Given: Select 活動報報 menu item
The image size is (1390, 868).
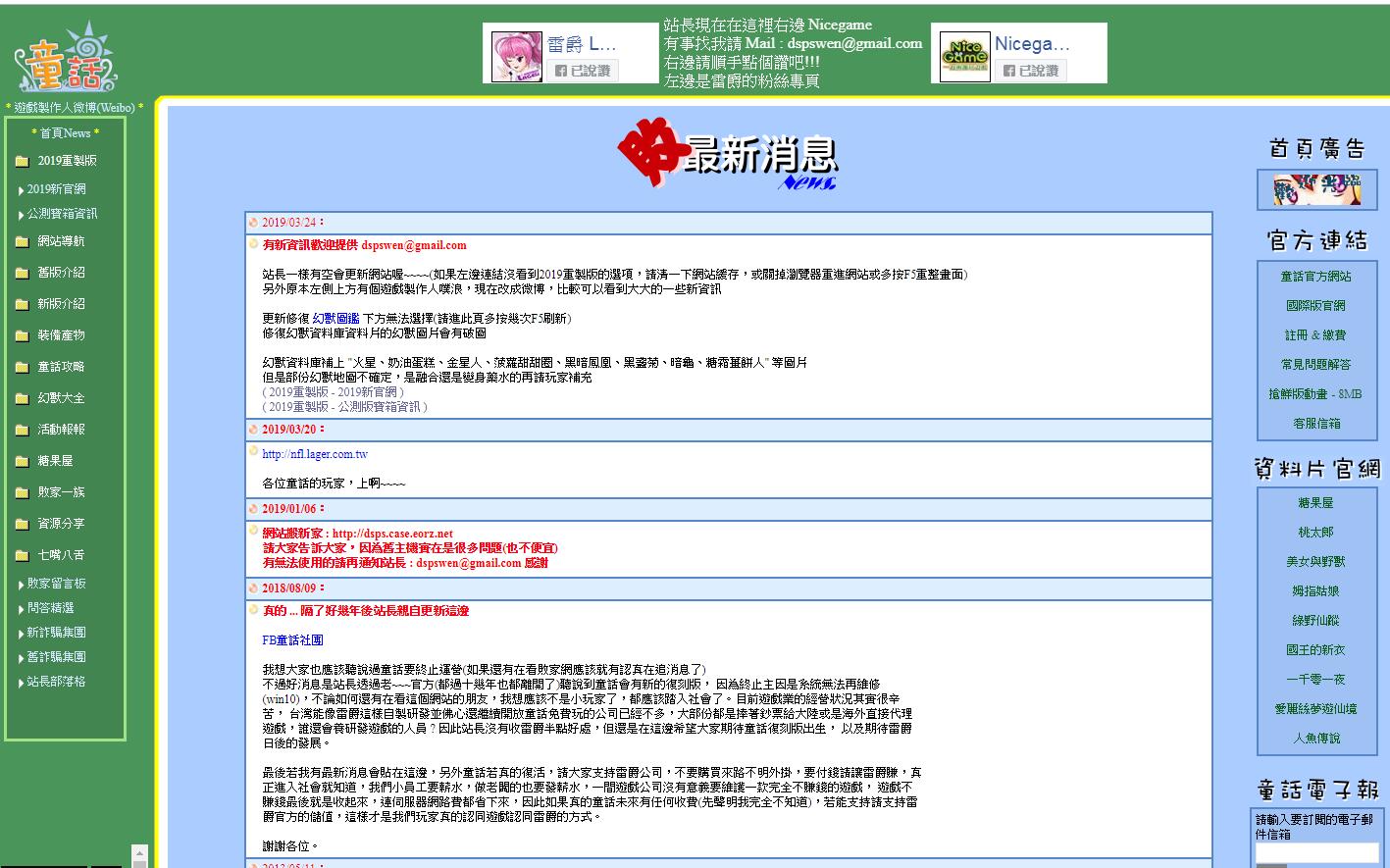Looking at the screenshot, I should 61,430.
